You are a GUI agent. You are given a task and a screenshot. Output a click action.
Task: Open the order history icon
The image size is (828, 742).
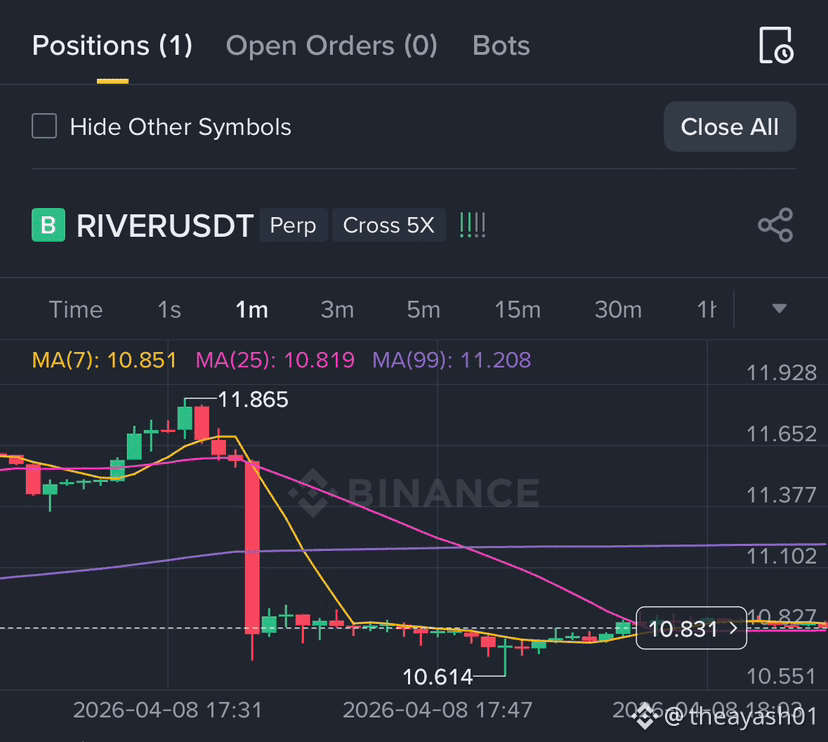tap(776, 45)
